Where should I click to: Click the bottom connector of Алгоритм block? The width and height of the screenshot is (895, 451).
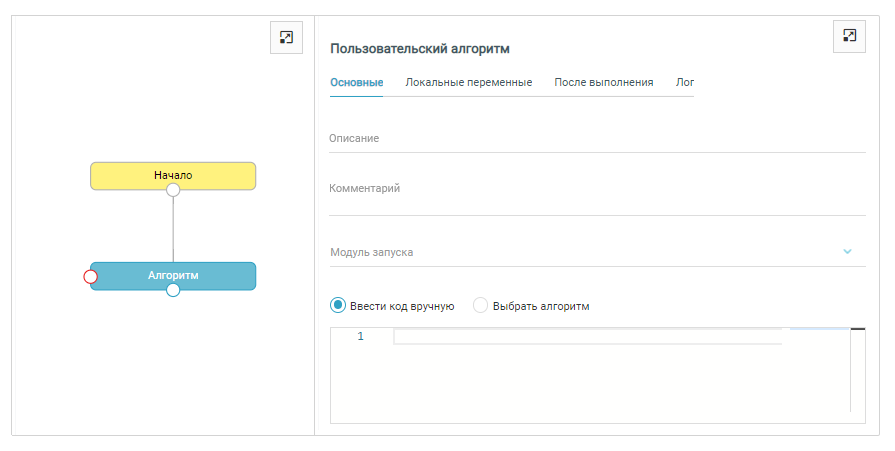(x=173, y=290)
